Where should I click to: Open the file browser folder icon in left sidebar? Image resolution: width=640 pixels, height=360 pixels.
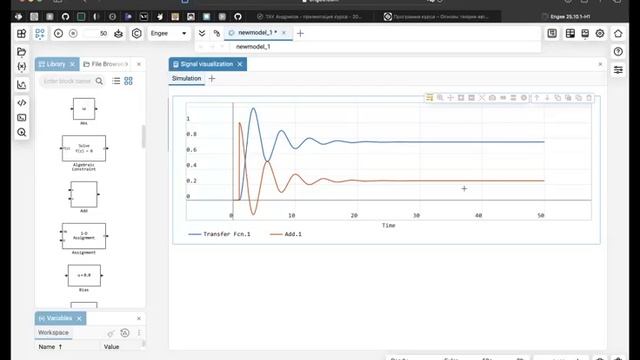tap(22, 52)
